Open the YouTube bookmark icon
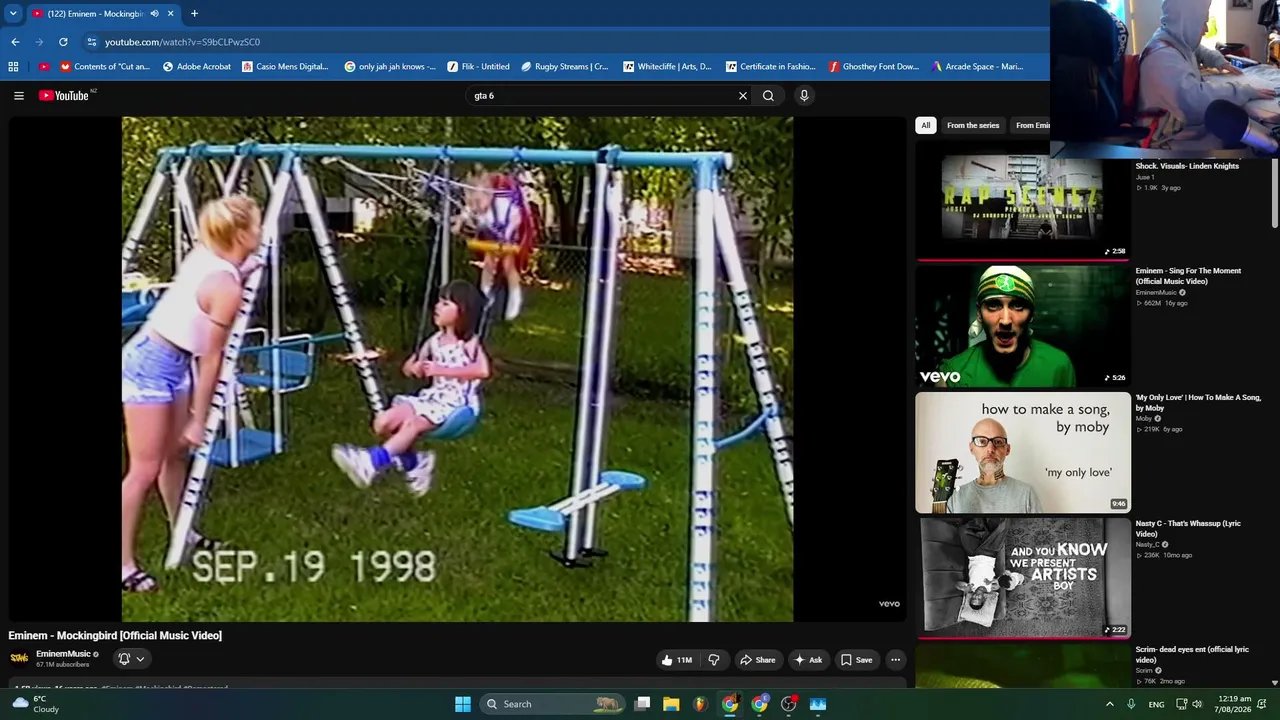Screen dimensions: 1280x720 tap(43, 67)
